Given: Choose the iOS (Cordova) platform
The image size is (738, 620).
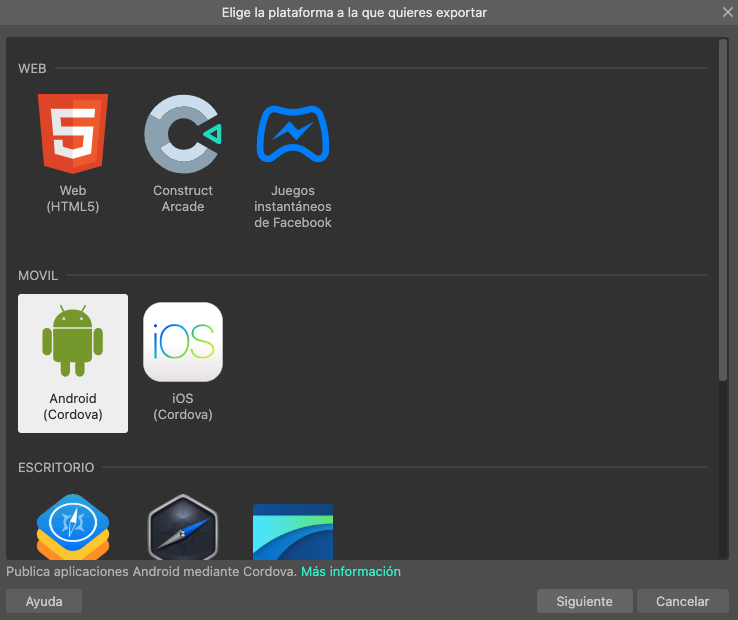Looking at the screenshot, I should pyautogui.click(x=183, y=363).
